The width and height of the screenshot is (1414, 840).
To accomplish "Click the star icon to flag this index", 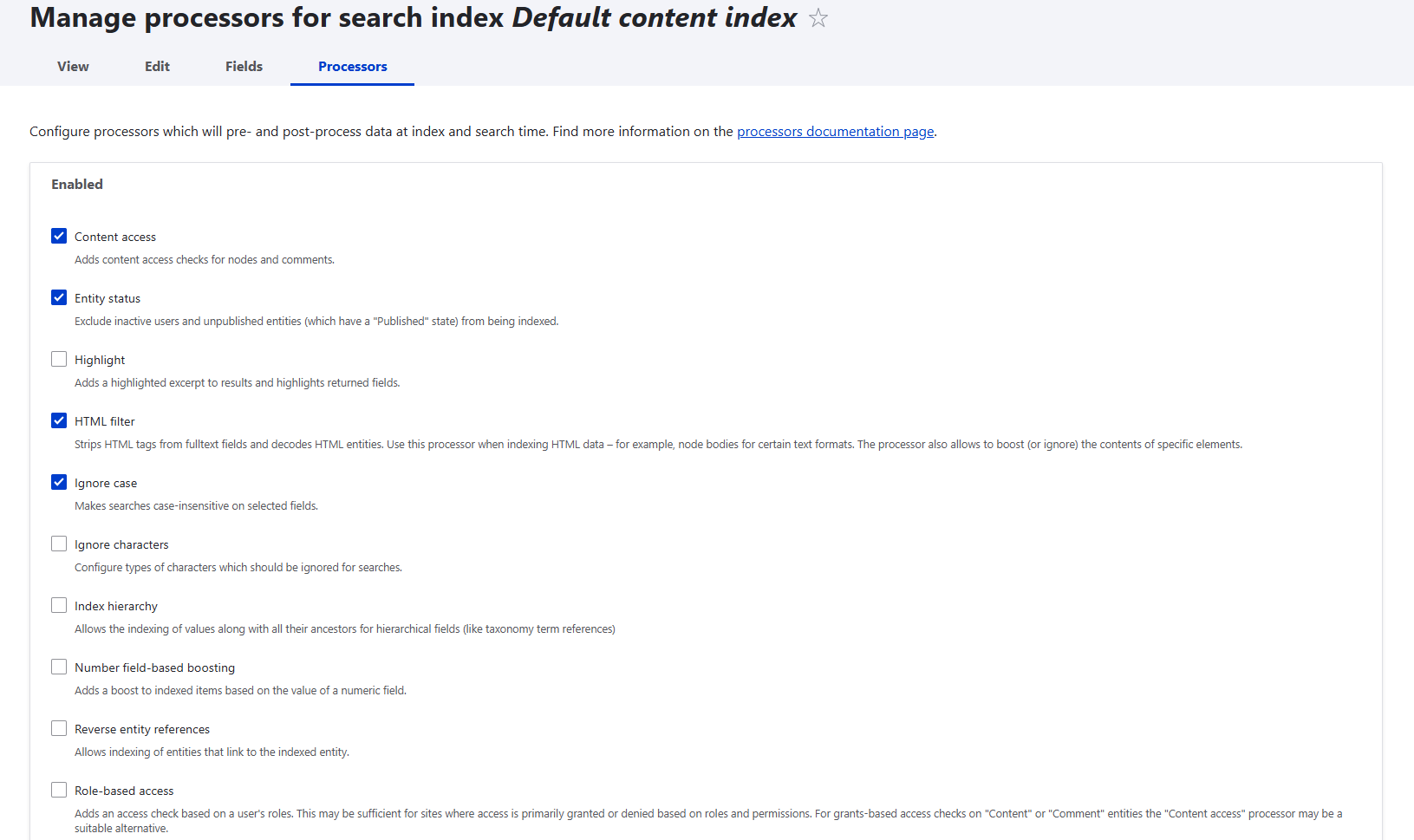I will pyautogui.click(x=818, y=17).
